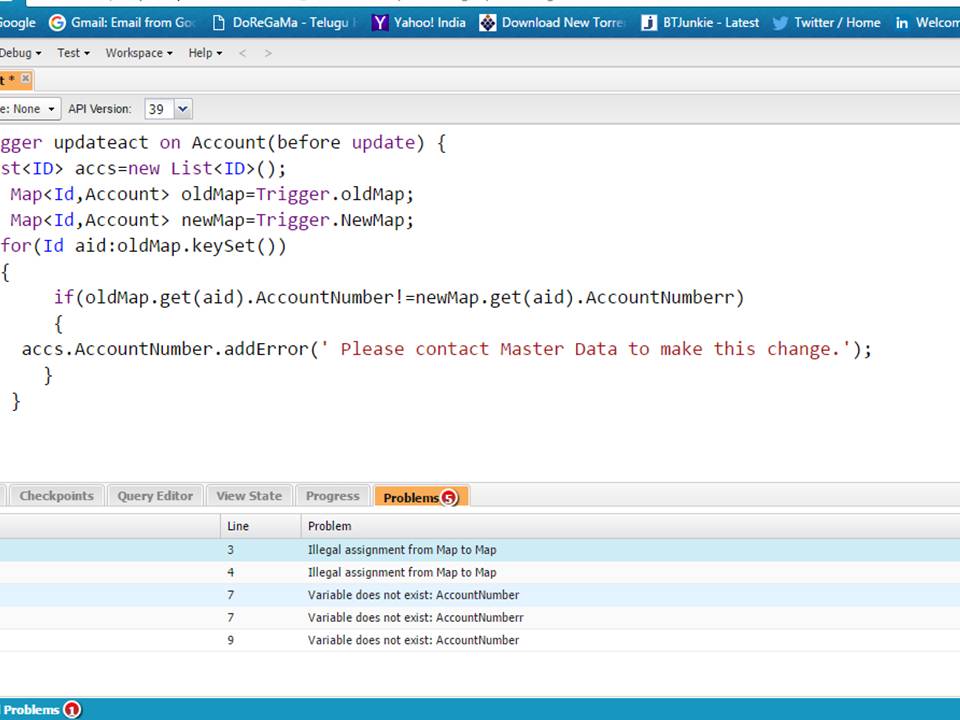Image resolution: width=960 pixels, height=720 pixels.
Task: Close the open trigger editor tab
Action: click(25, 79)
